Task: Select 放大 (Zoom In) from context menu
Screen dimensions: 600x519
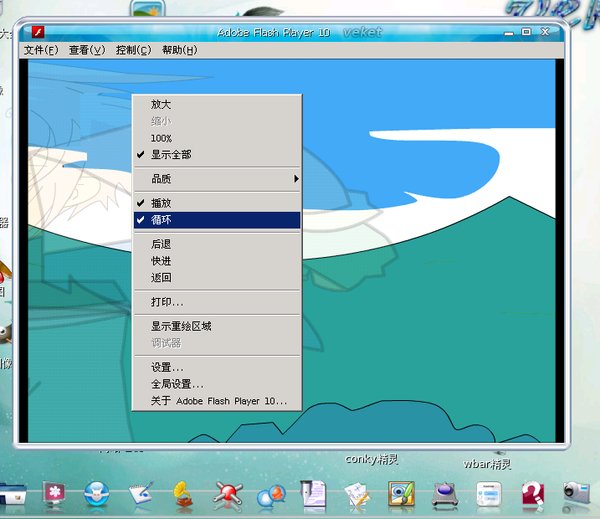Action: tap(161, 104)
